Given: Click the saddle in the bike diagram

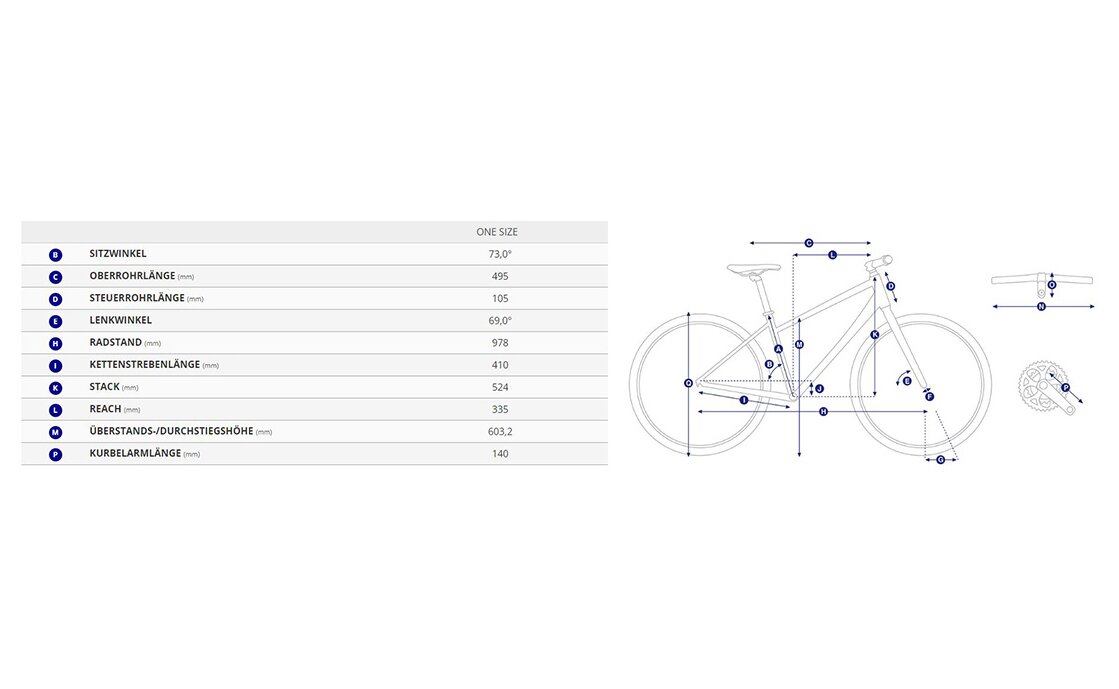Looking at the screenshot, I should [x=752, y=268].
